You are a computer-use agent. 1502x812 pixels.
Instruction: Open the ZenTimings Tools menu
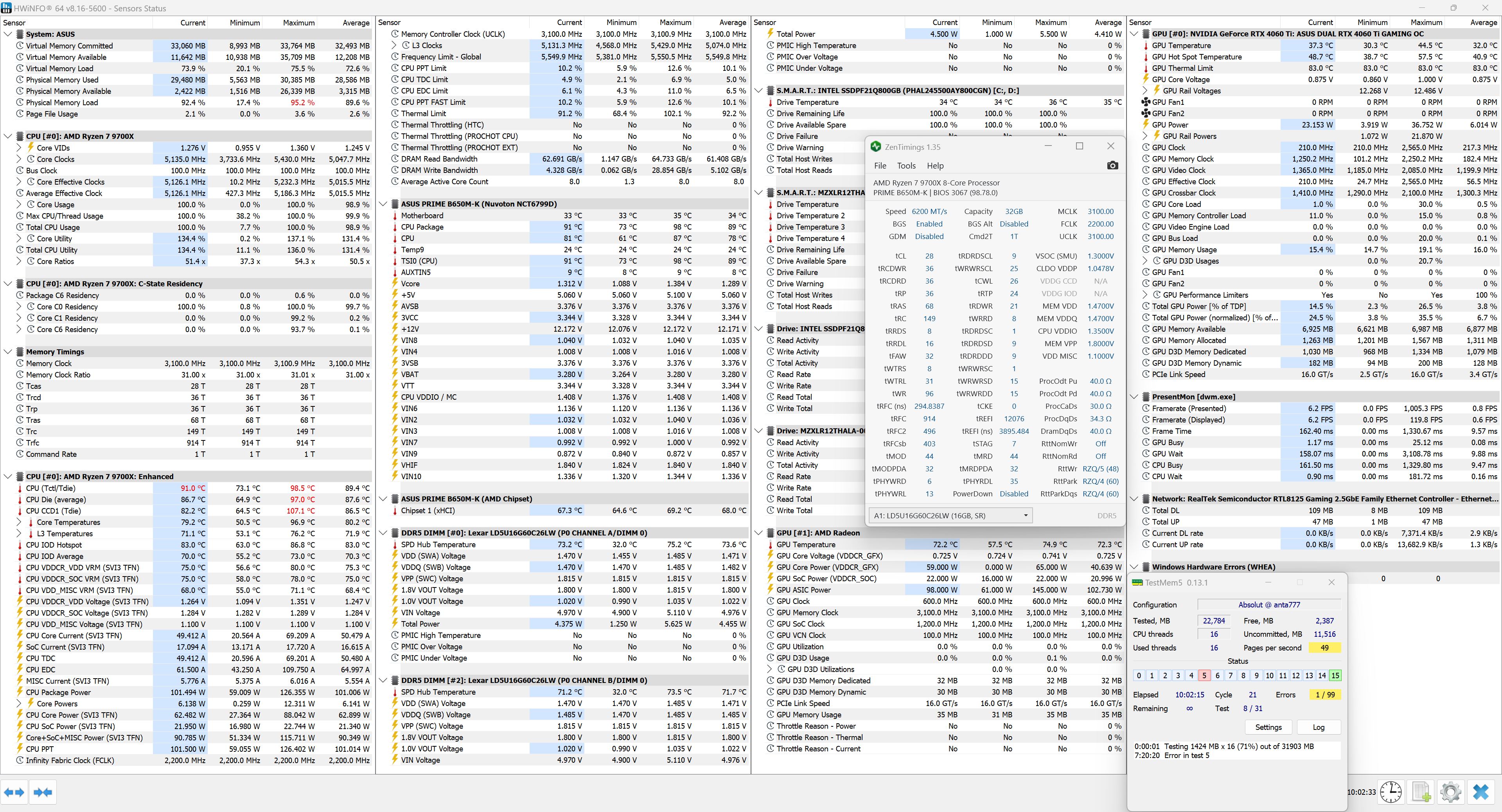pyautogui.click(x=906, y=166)
